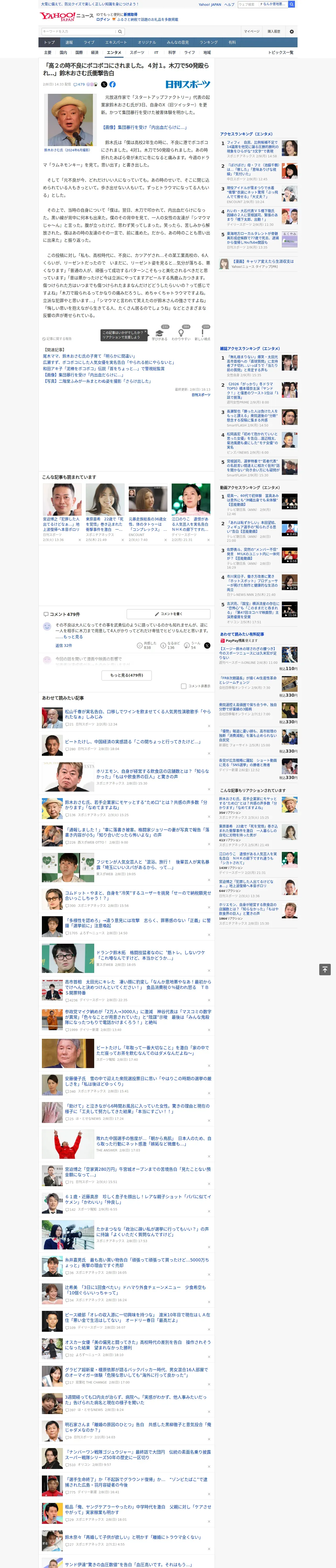The image size is (336, 1568).
Task: Click the back-to-top arrow button
Action: tap(325, 969)
